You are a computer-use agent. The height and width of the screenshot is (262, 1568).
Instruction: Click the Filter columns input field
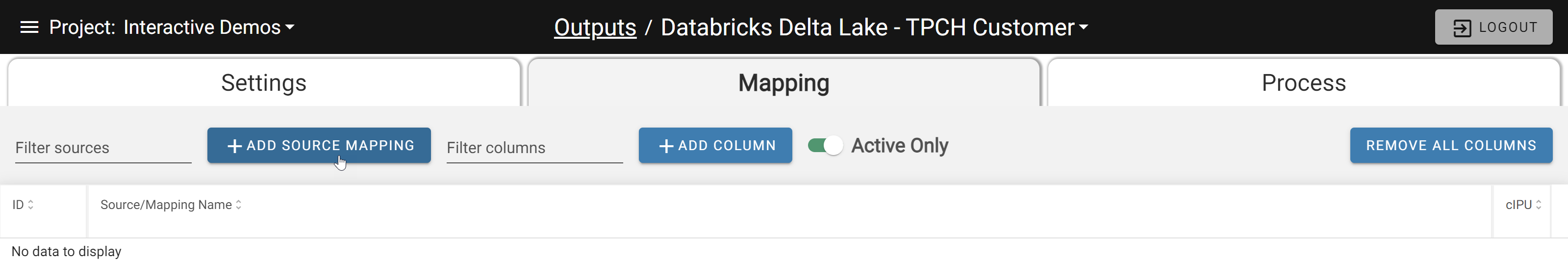pos(534,148)
